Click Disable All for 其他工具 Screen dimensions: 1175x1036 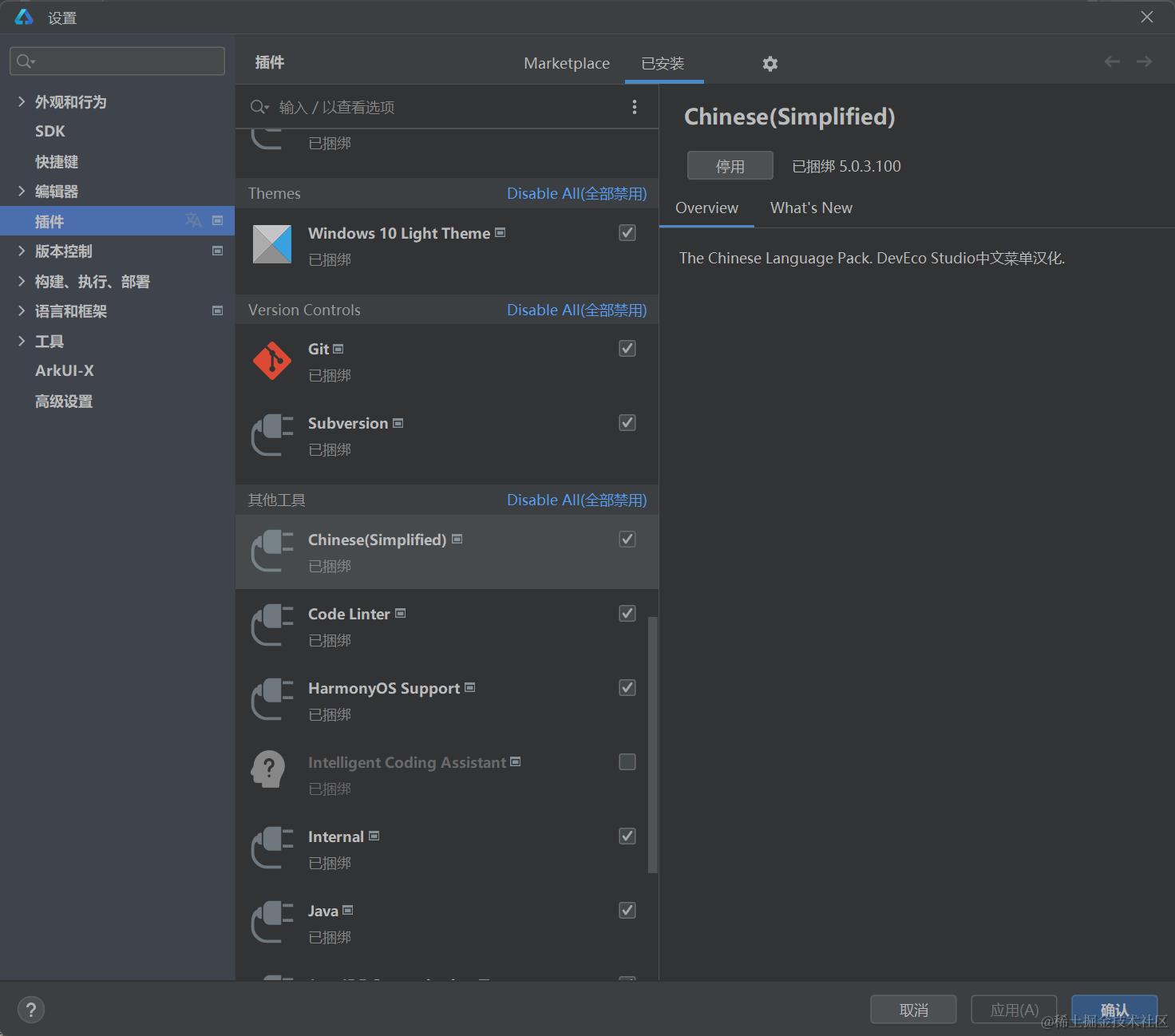(x=576, y=500)
